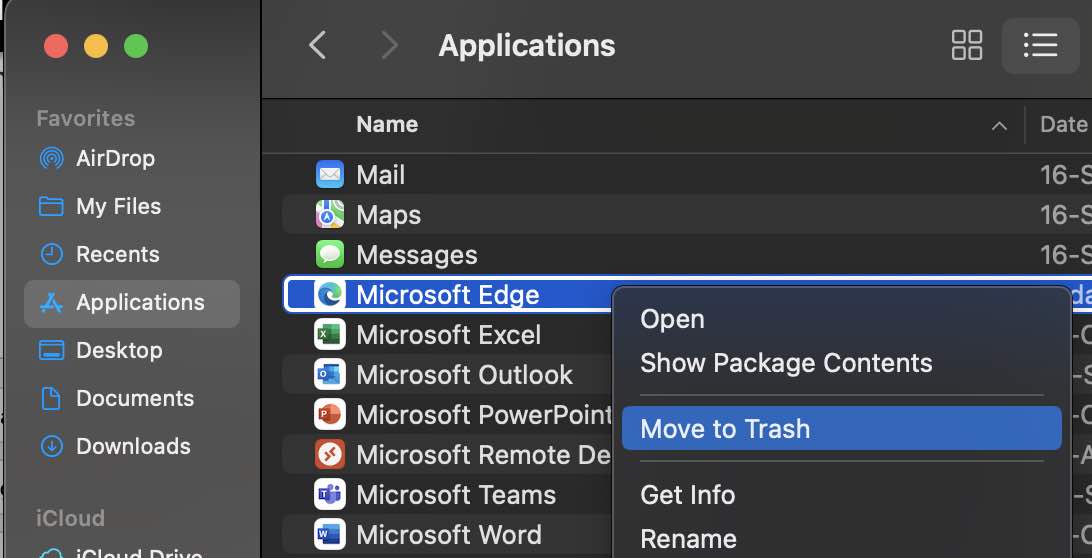The height and width of the screenshot is (558, 1092).
Task: Open Recents from Favorites sidebar
Action: tap(117, 254)
